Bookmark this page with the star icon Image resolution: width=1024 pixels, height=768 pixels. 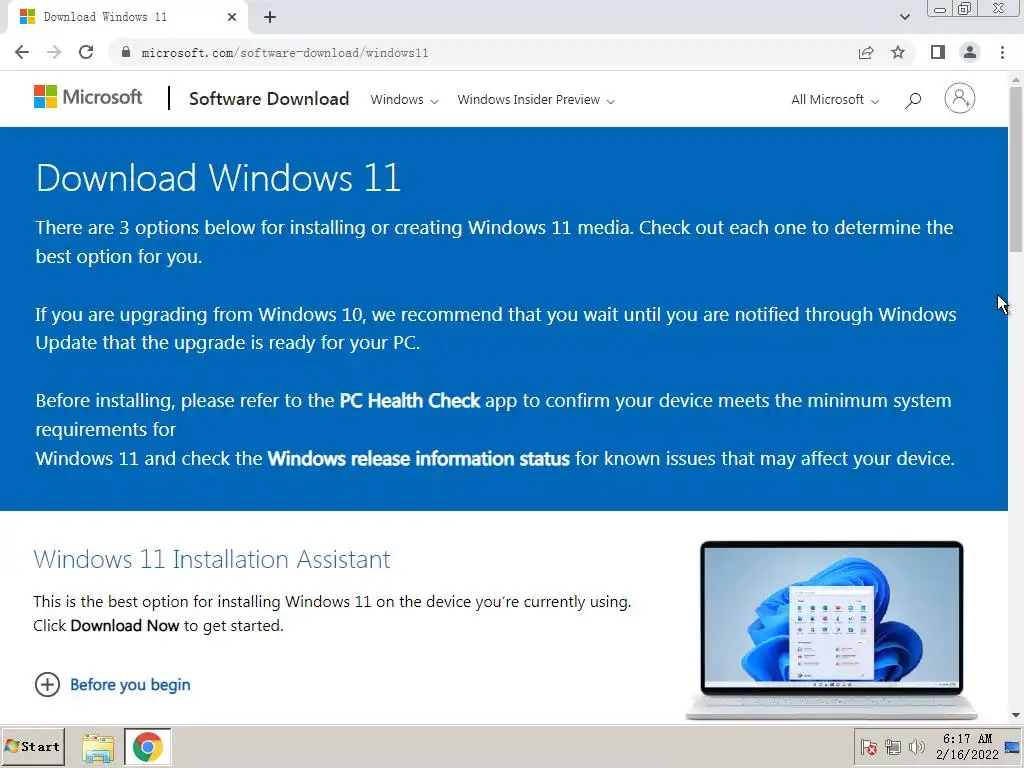[x=898, y=52]
